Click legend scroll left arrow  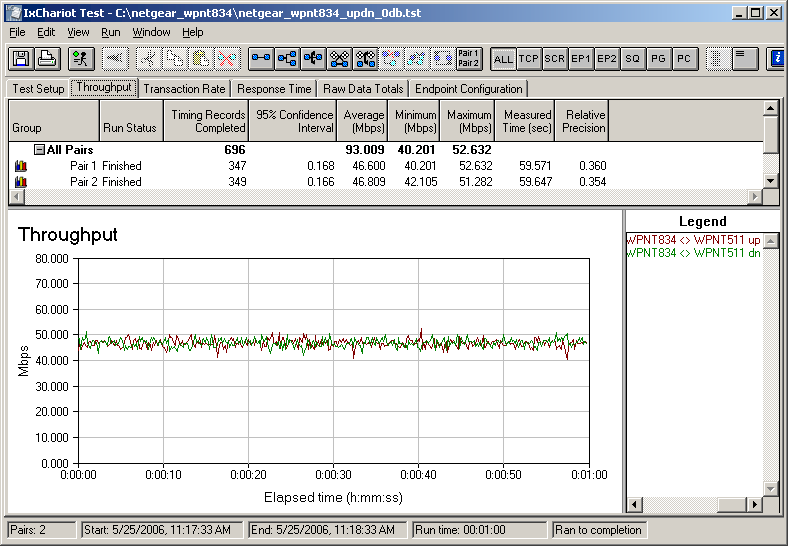635,504
